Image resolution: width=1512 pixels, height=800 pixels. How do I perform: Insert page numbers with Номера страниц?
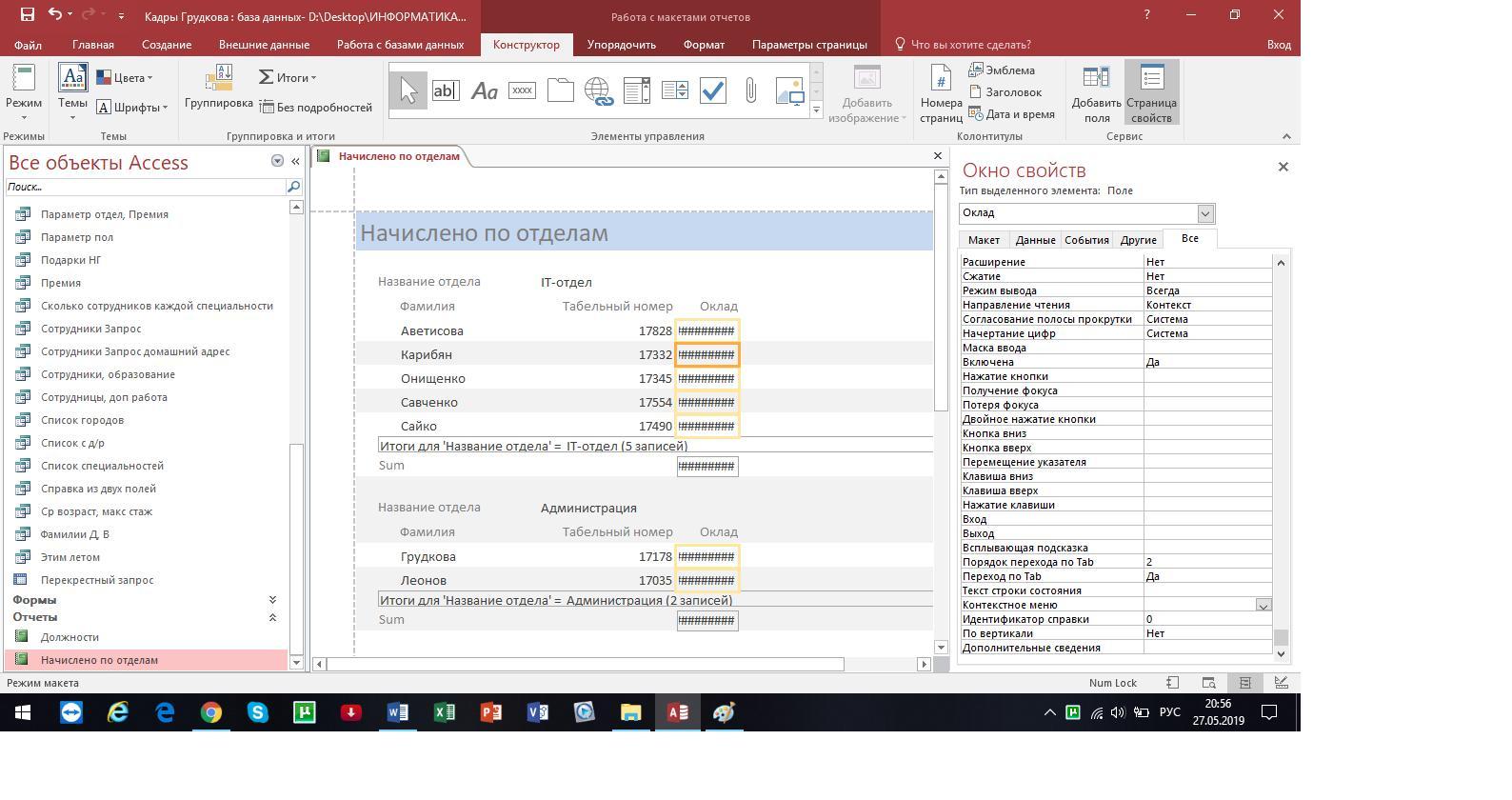941,93
